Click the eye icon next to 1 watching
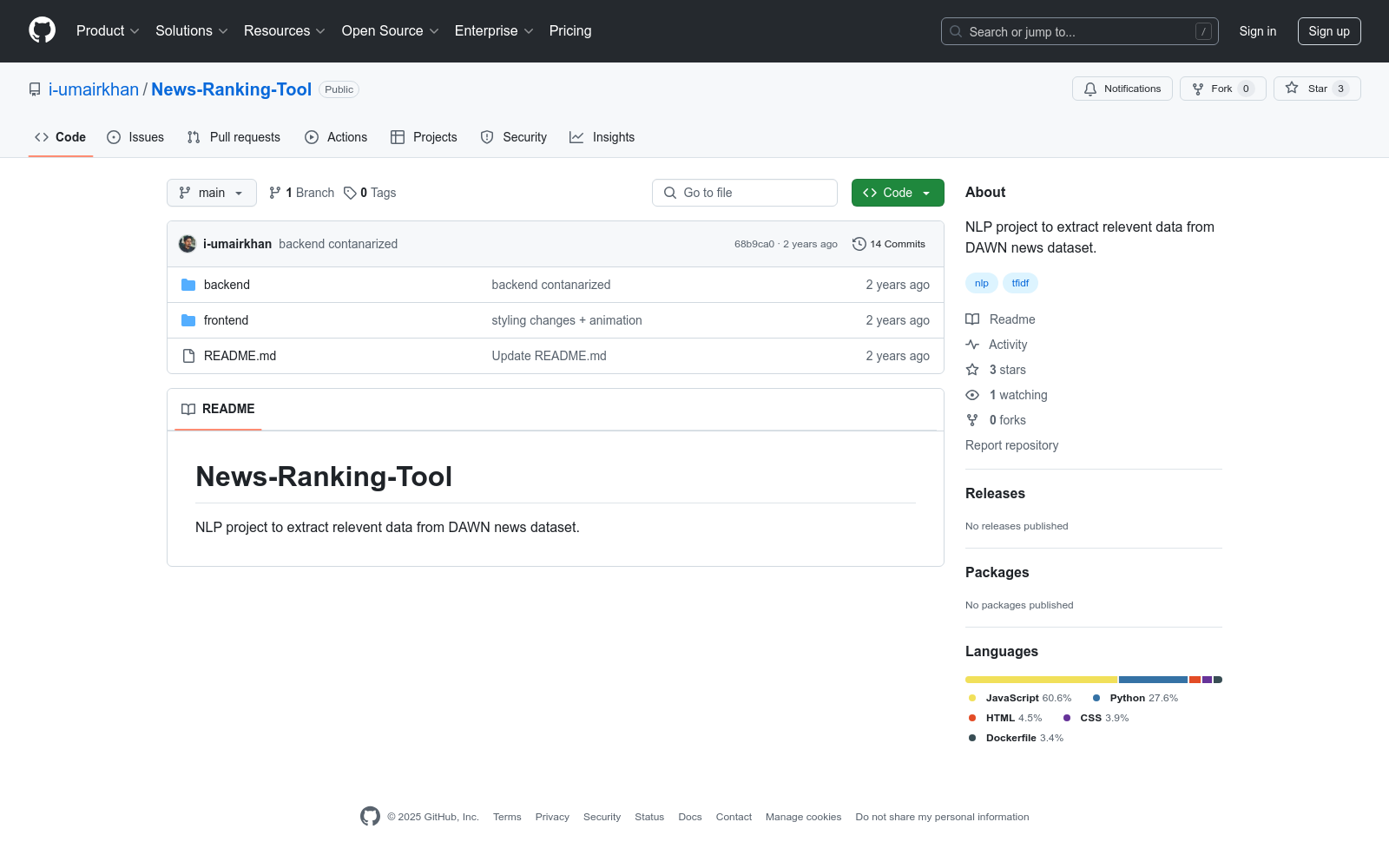1389x868 pixels. point(972,395)
